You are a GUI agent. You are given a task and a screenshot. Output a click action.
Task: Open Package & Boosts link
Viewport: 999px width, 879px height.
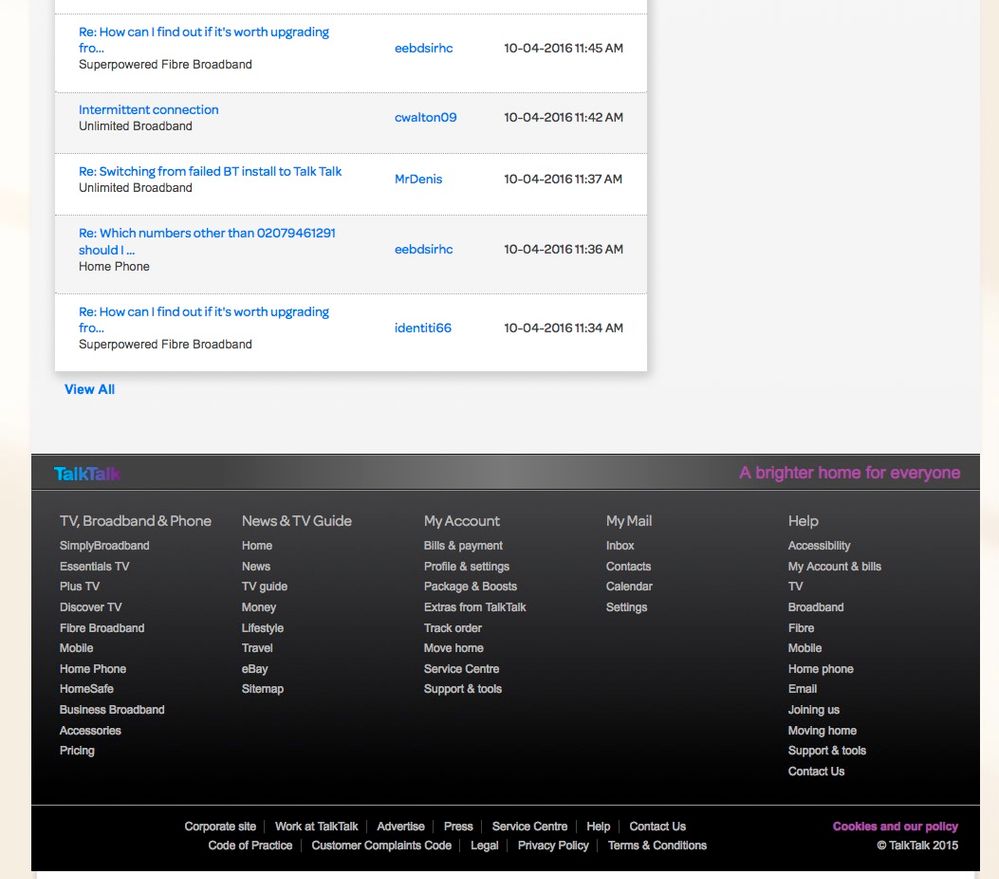click(x=471, y=587)
